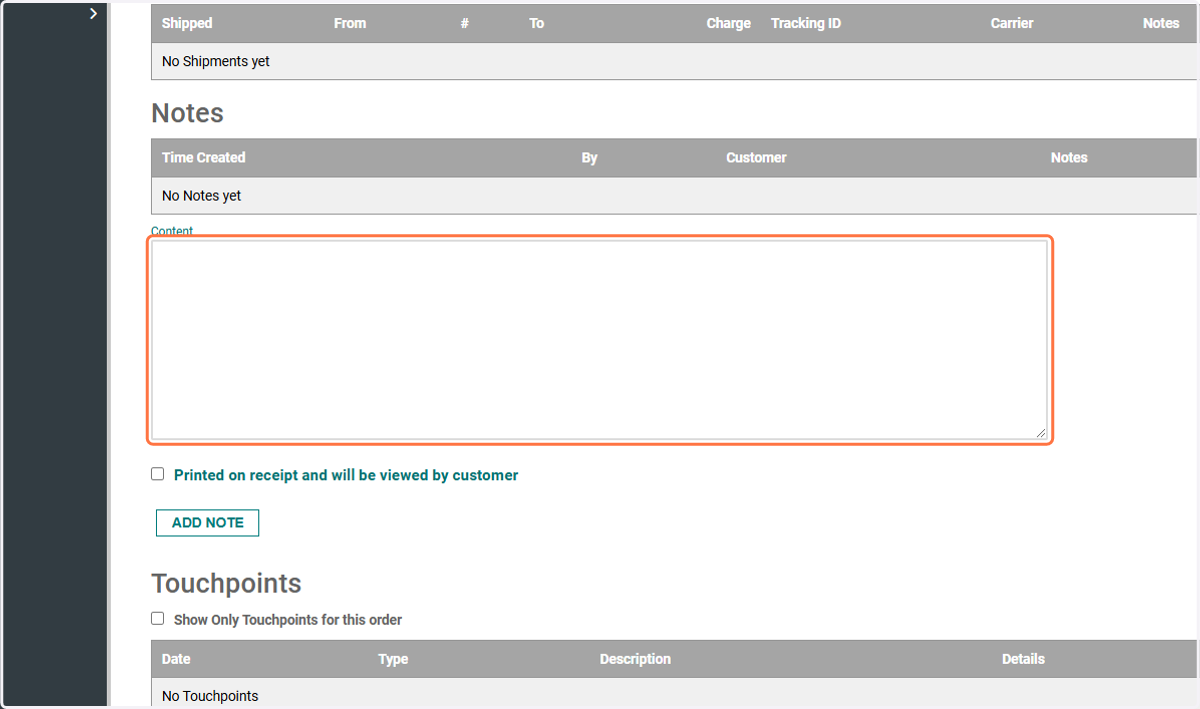Click the From column header in Shipments
The image size is (1200, 709).
tap(350, 23)
